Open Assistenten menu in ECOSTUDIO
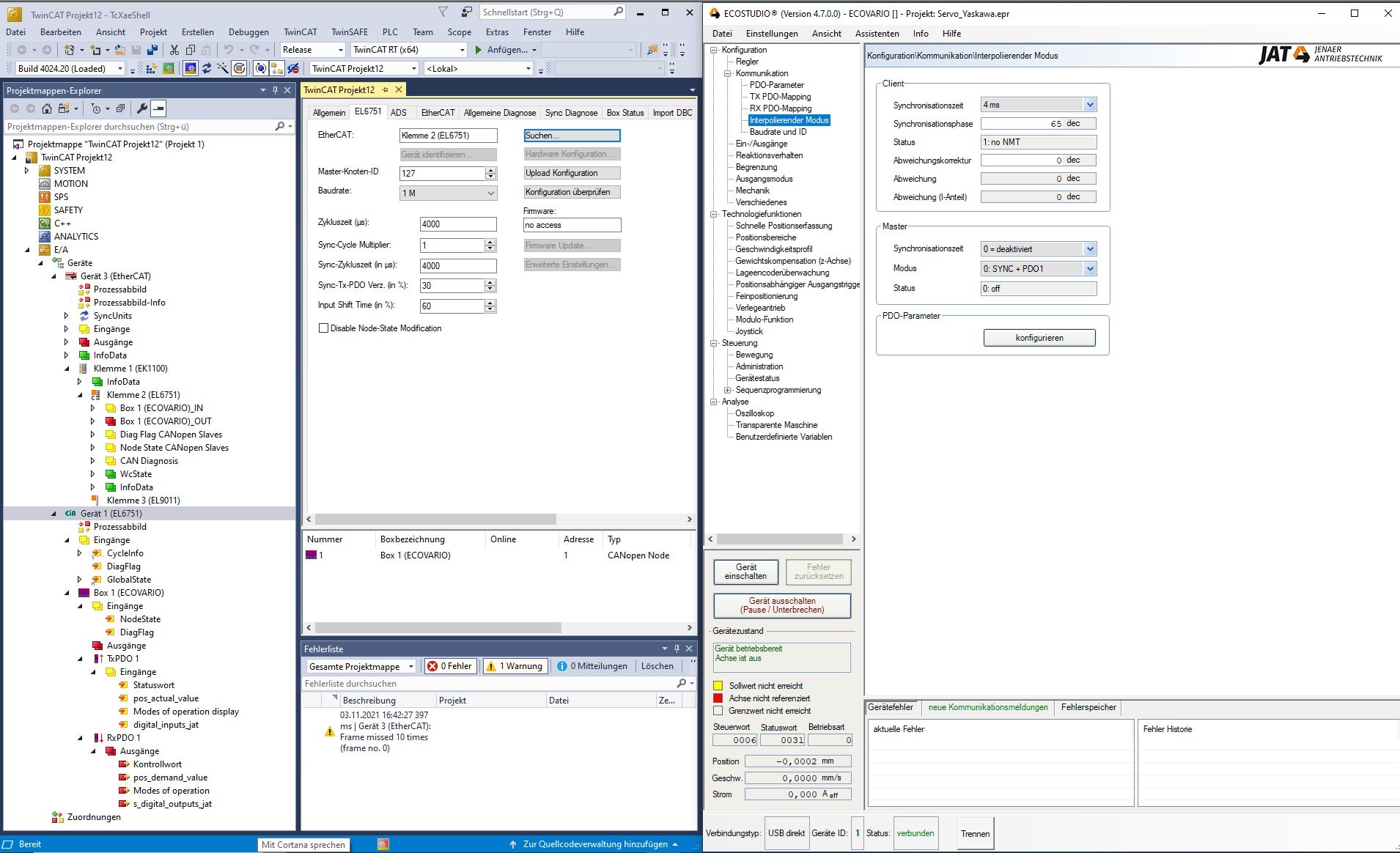The image size is (1400, 853). [877, 33]
